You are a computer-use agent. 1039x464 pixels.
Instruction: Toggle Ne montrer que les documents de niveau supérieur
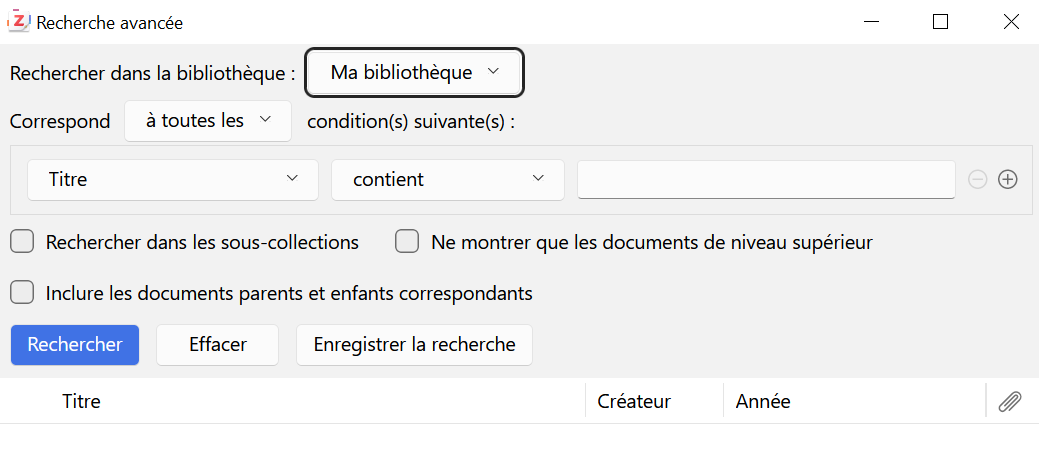click(407, 242)
